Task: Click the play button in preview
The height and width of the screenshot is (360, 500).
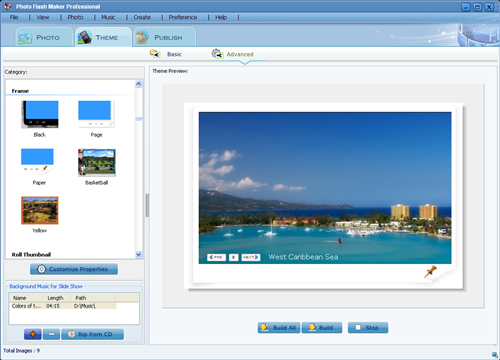Action: pos(234,257)
